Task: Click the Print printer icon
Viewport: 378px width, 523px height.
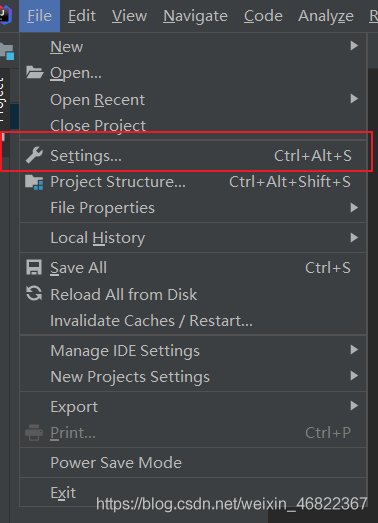Action: pyautogui.click(x=34, y=433)
